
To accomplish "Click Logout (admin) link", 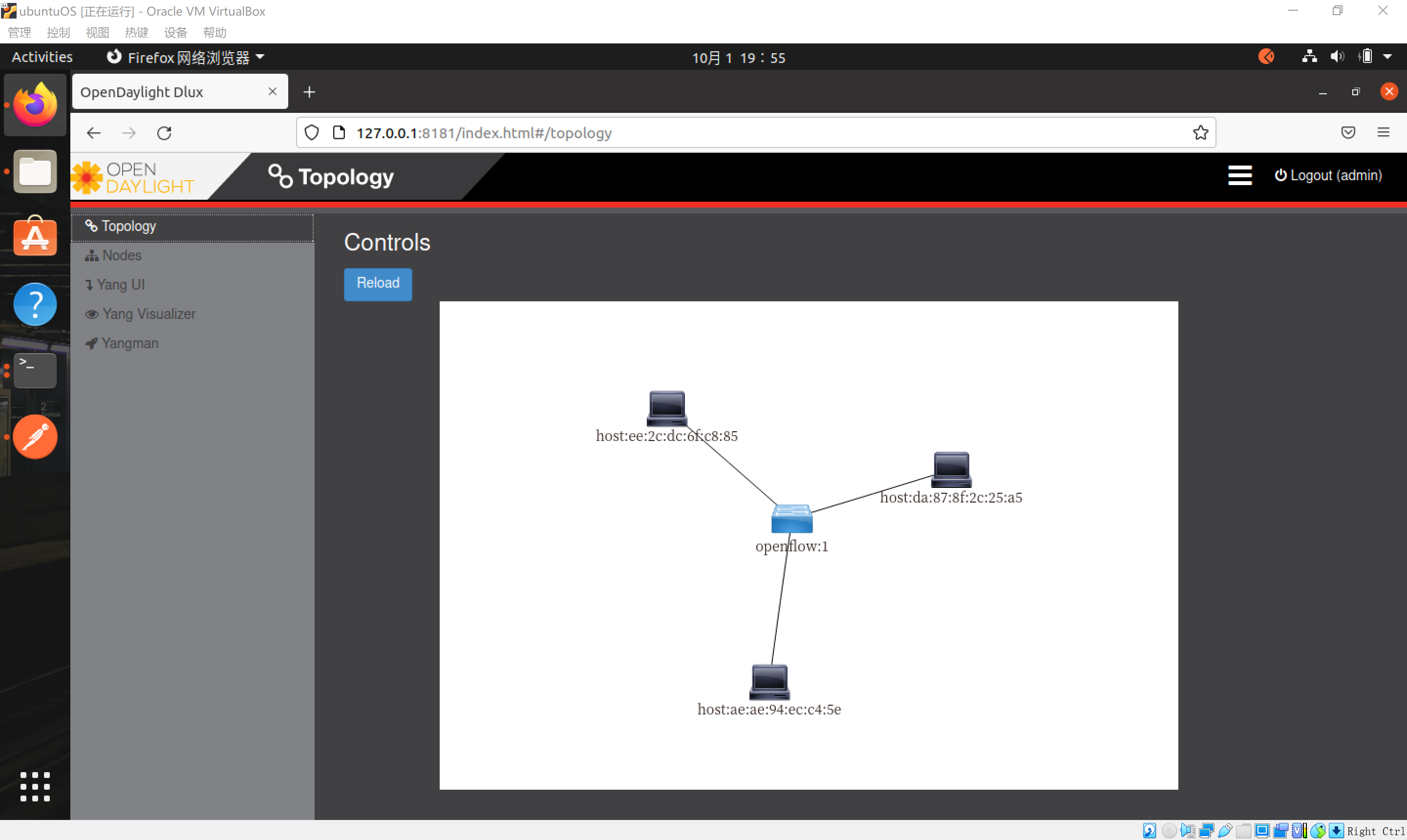I will (x=1328, y=175).
